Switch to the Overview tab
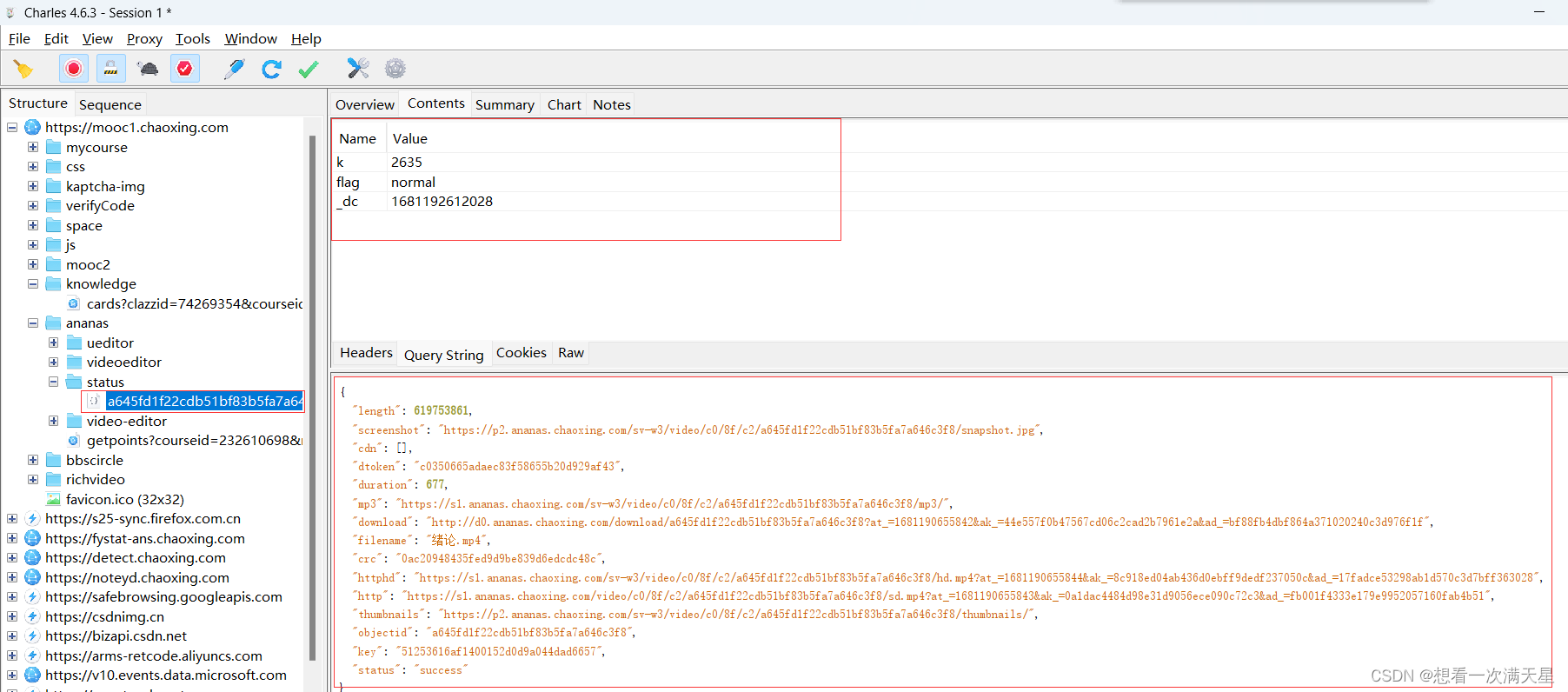This screenshot has width=1568, height=692. 365,104
